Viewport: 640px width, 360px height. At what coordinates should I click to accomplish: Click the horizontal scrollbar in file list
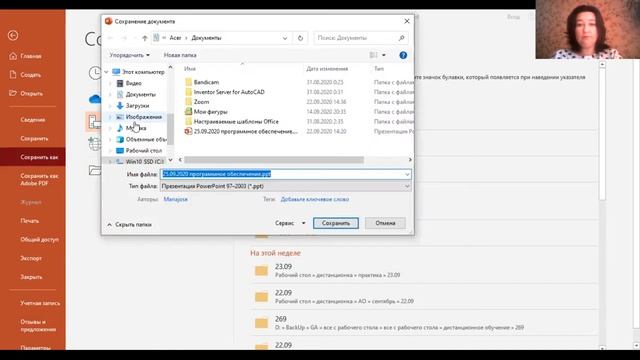(x=273, y=160)
